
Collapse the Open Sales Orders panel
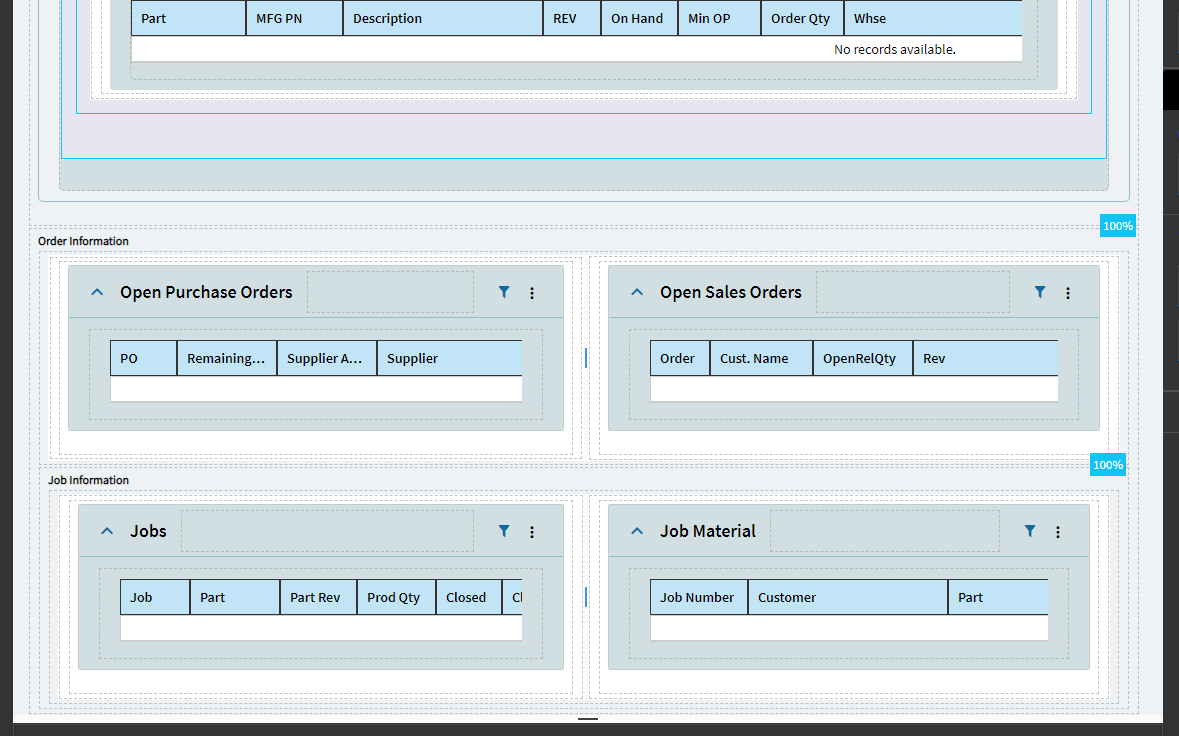637,292
